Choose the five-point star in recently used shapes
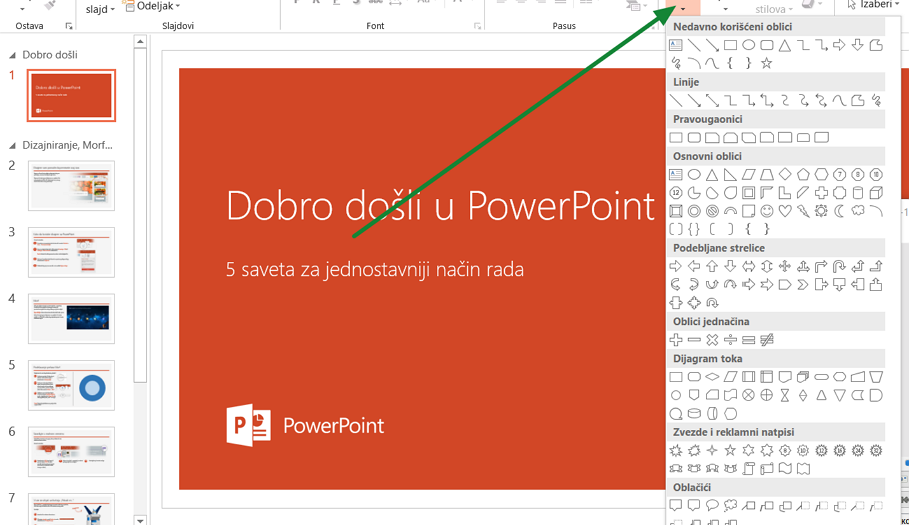This screenshot has width=909, height=525. (x=766, y=63)
